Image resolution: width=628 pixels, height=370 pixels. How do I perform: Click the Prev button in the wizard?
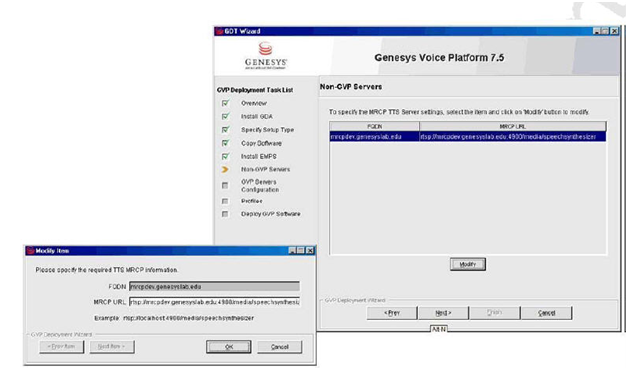point(392,313)
